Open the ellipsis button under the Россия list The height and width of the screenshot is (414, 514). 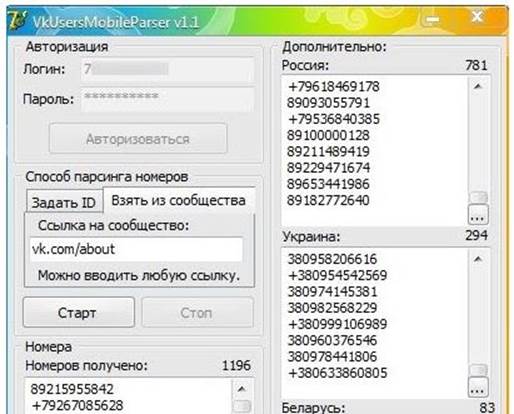click(478, 214)
